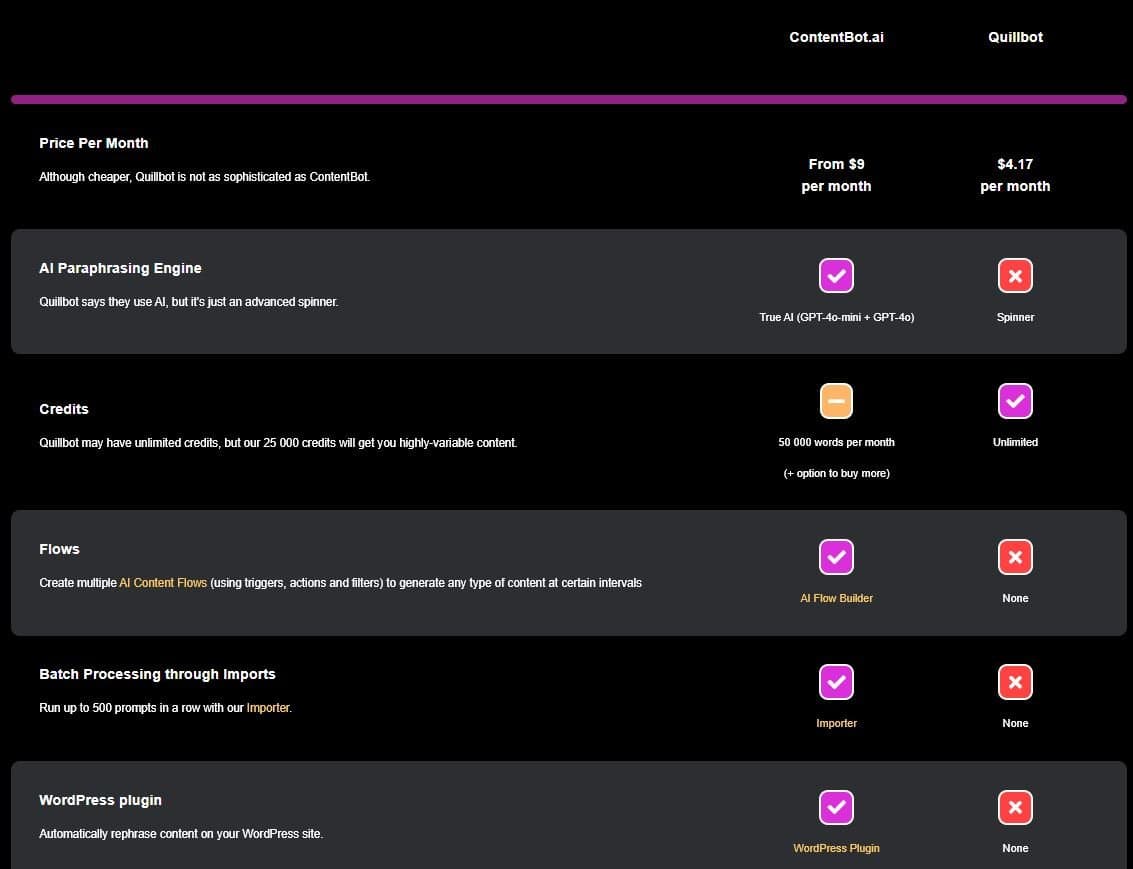
Task: Click ContentBot checkmark icon in WordPress plugin row
Action: pyautogui.click(x=836, y=807)
